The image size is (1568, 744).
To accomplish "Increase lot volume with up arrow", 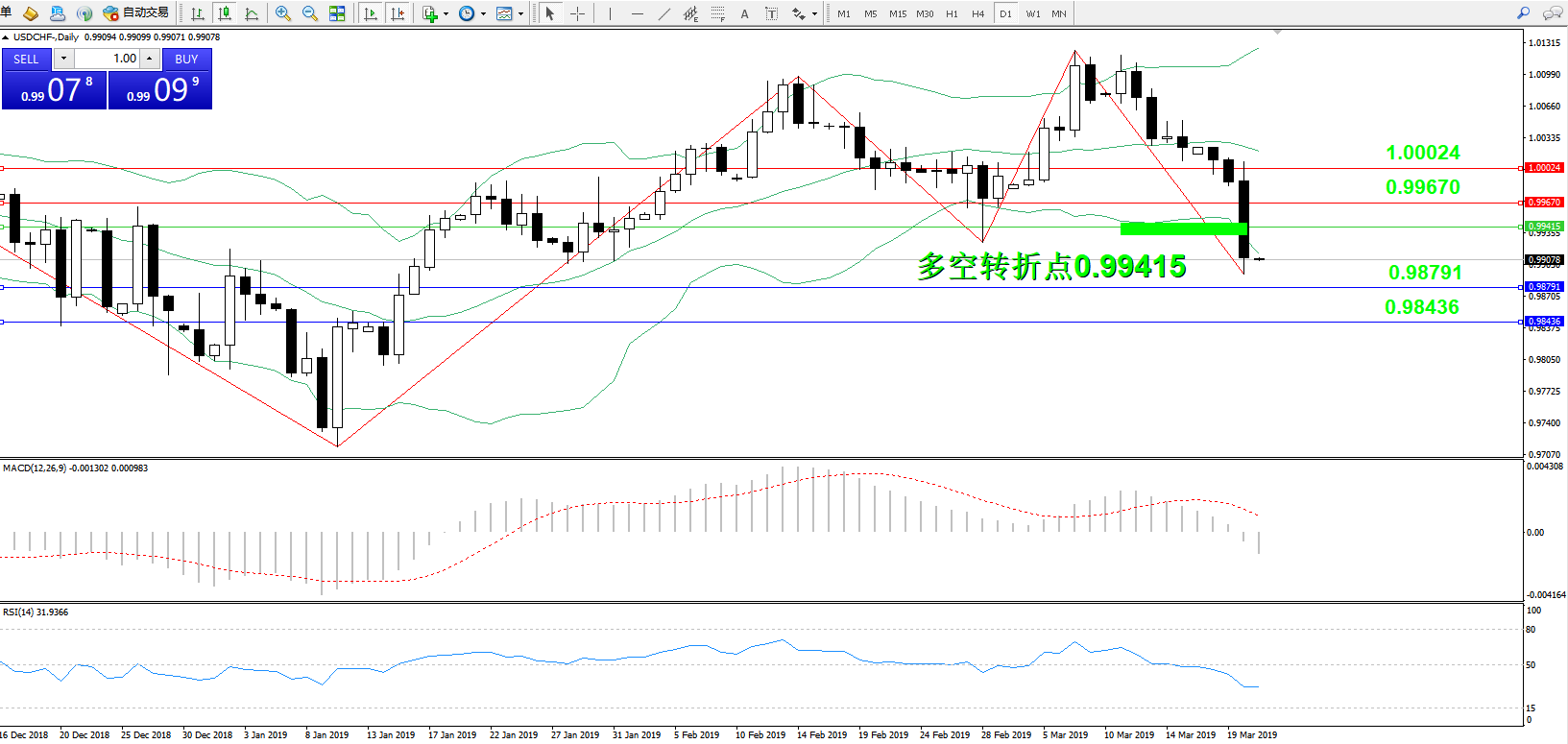I will click(150, 59).
